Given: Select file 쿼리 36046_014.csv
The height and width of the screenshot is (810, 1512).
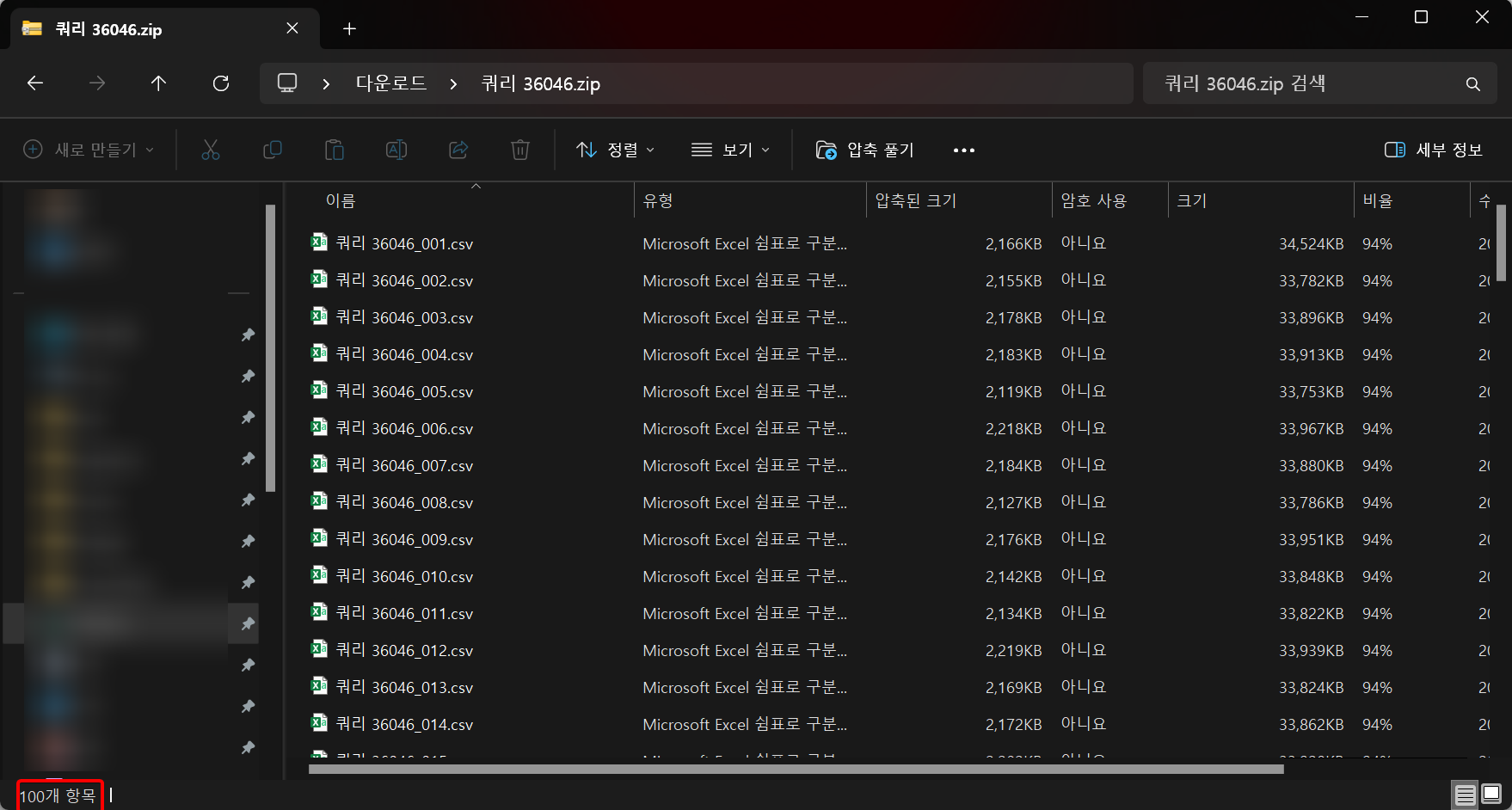Looking at the screenshot, I should (404, 724).
